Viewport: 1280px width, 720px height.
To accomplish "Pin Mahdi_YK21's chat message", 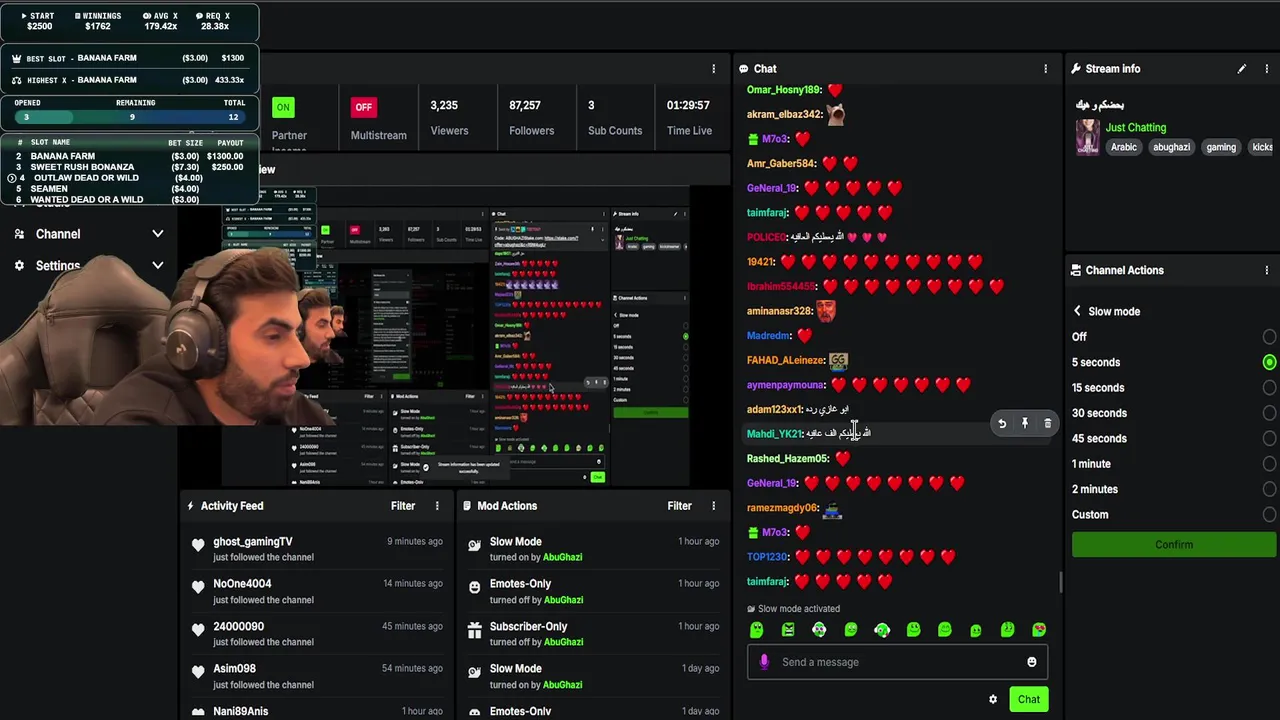I will [x=1025, y=424].
